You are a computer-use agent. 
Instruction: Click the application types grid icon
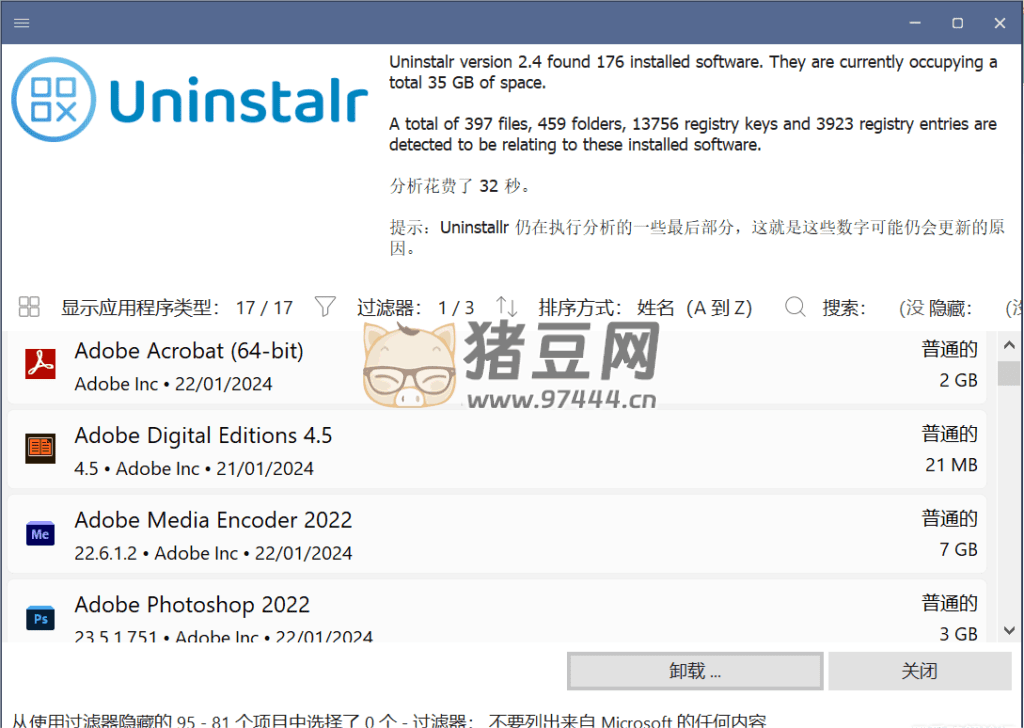tap(29, 307)
